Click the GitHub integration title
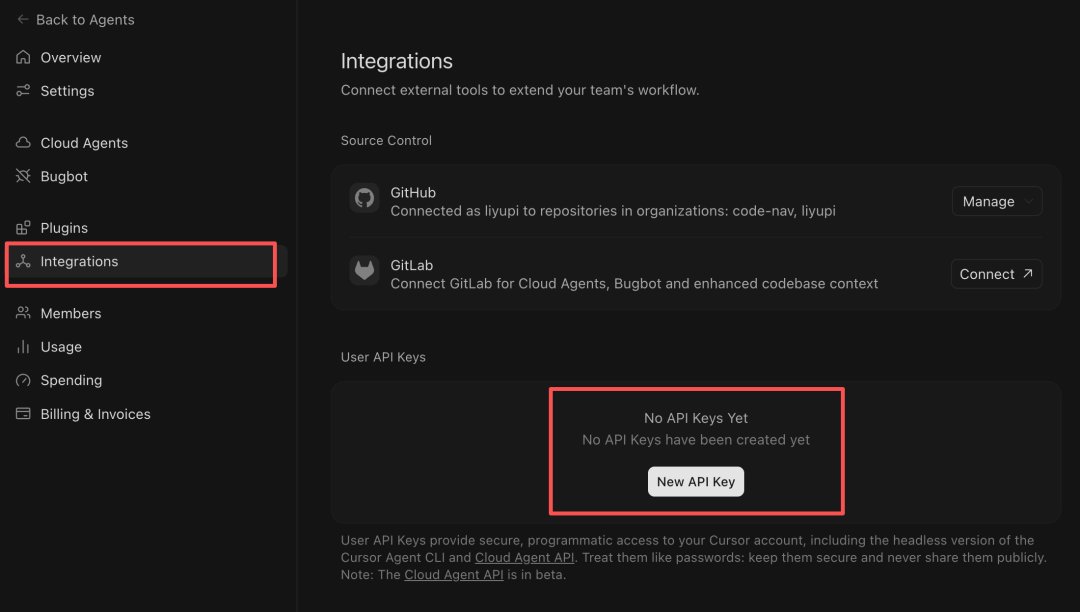 tap(413, 193)
